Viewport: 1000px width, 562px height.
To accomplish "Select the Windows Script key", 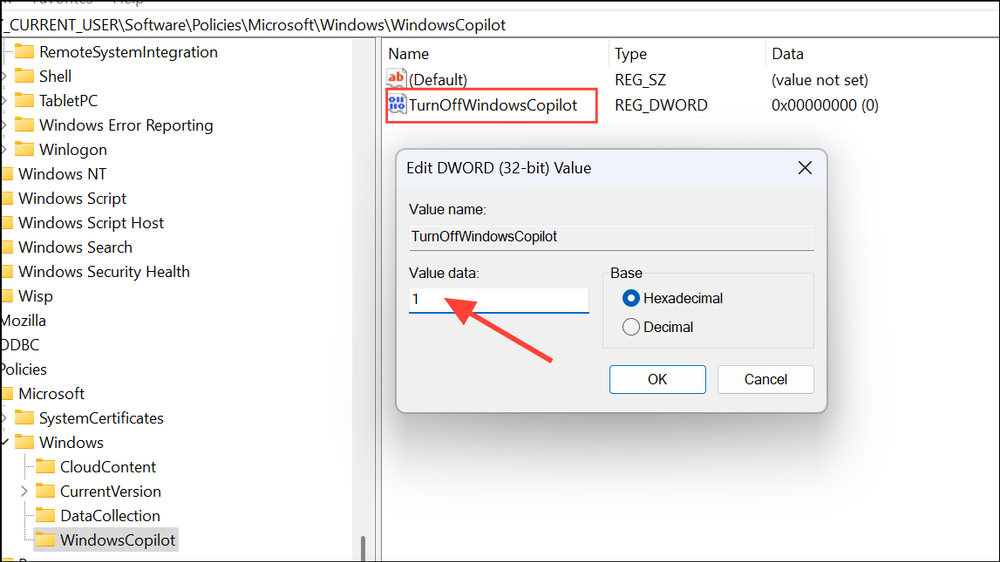I will 72,198.
